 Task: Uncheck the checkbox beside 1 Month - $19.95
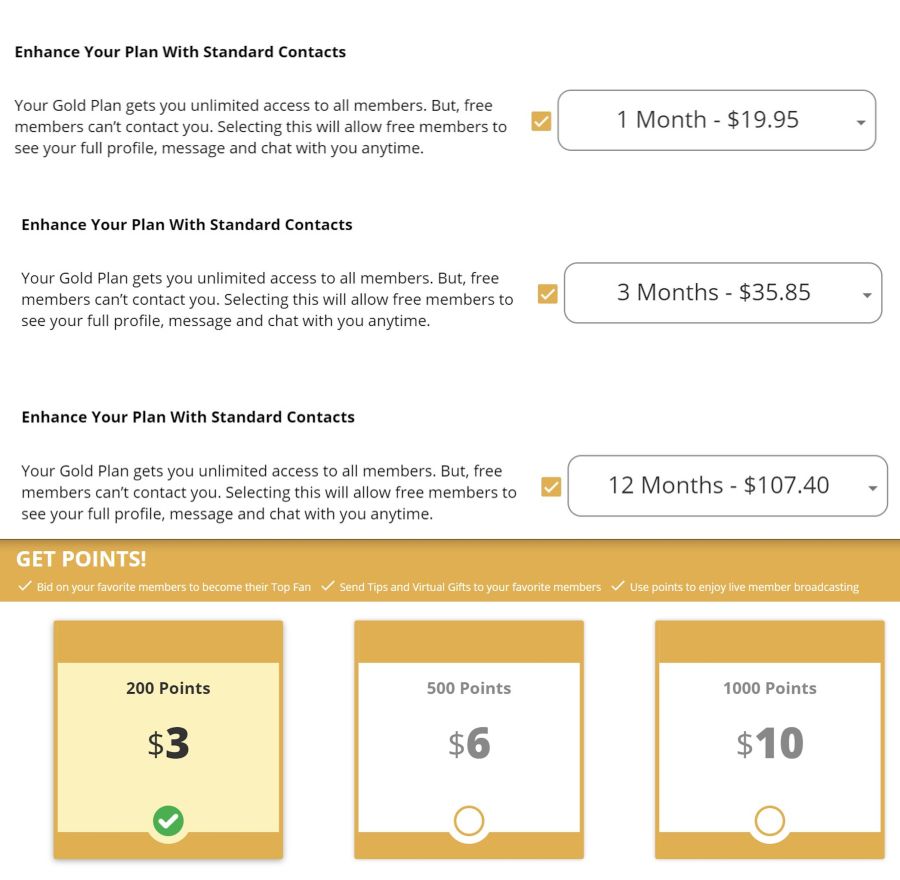(541, 121)
